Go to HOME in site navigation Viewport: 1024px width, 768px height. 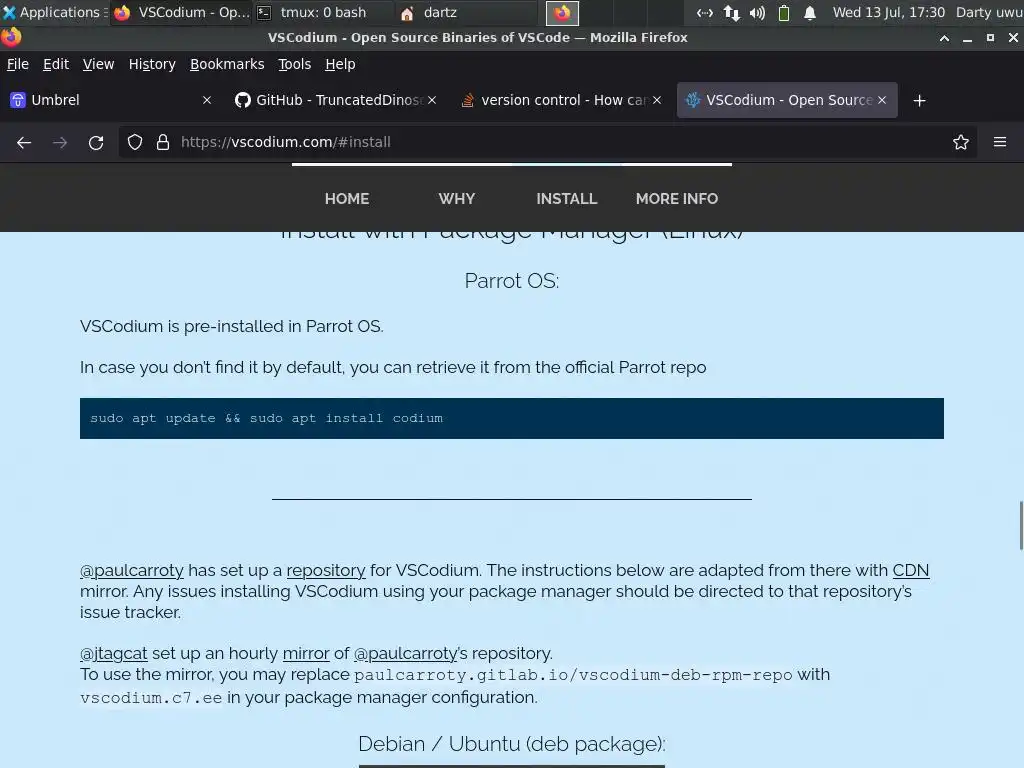tap(347, 199)
